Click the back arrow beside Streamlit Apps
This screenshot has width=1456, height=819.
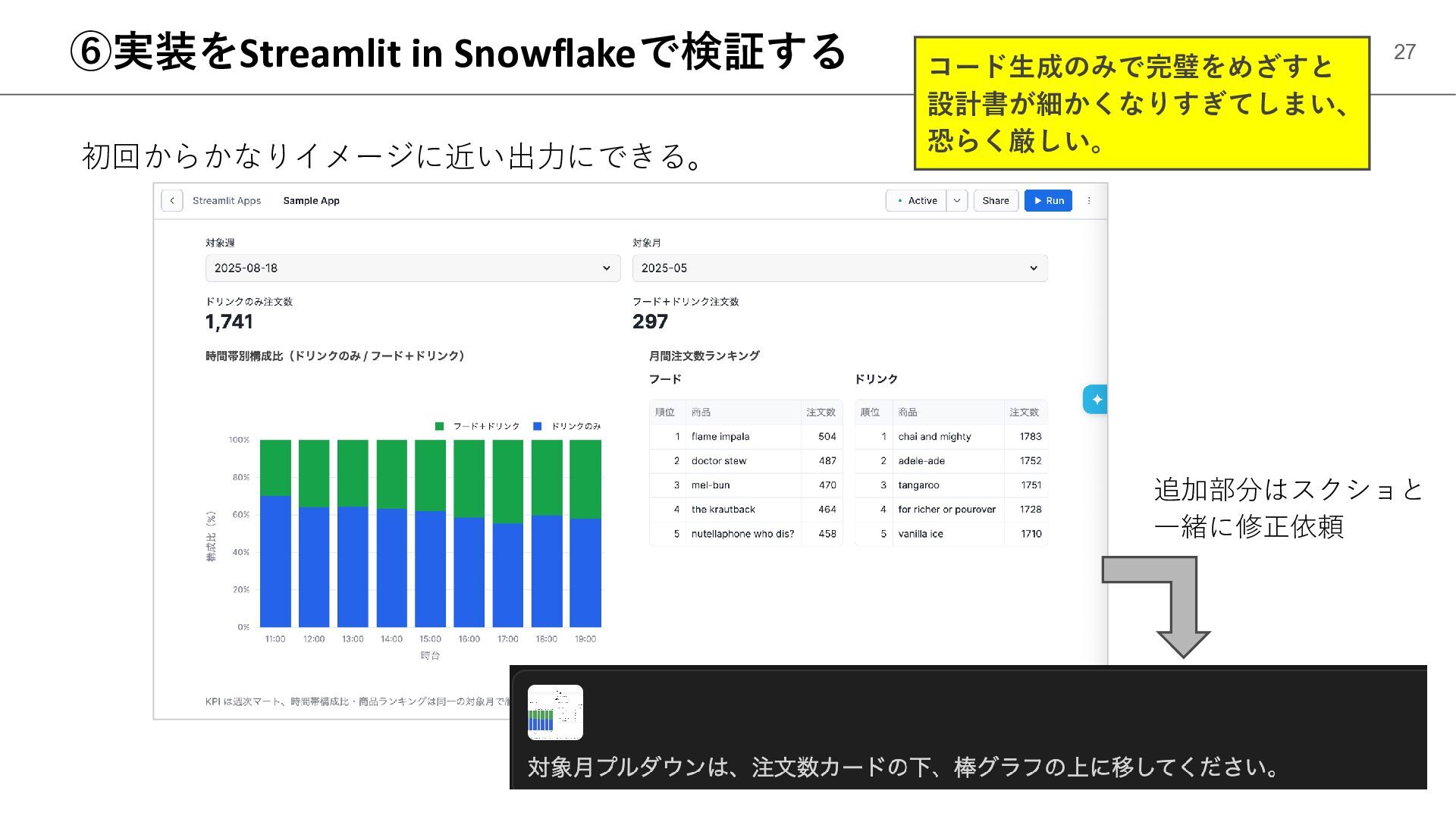(172, 201)
